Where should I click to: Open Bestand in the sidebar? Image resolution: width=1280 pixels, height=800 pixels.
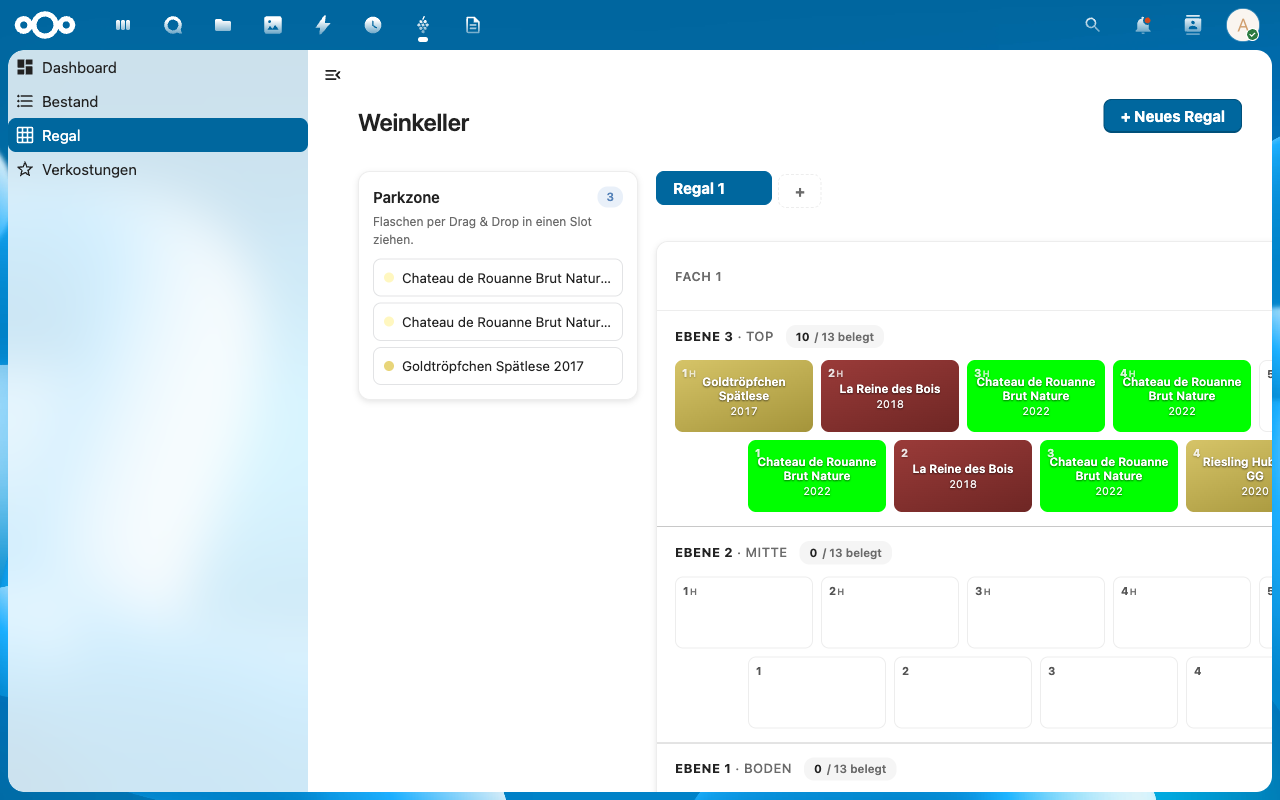pyautogui.click(x=158, y=101)
